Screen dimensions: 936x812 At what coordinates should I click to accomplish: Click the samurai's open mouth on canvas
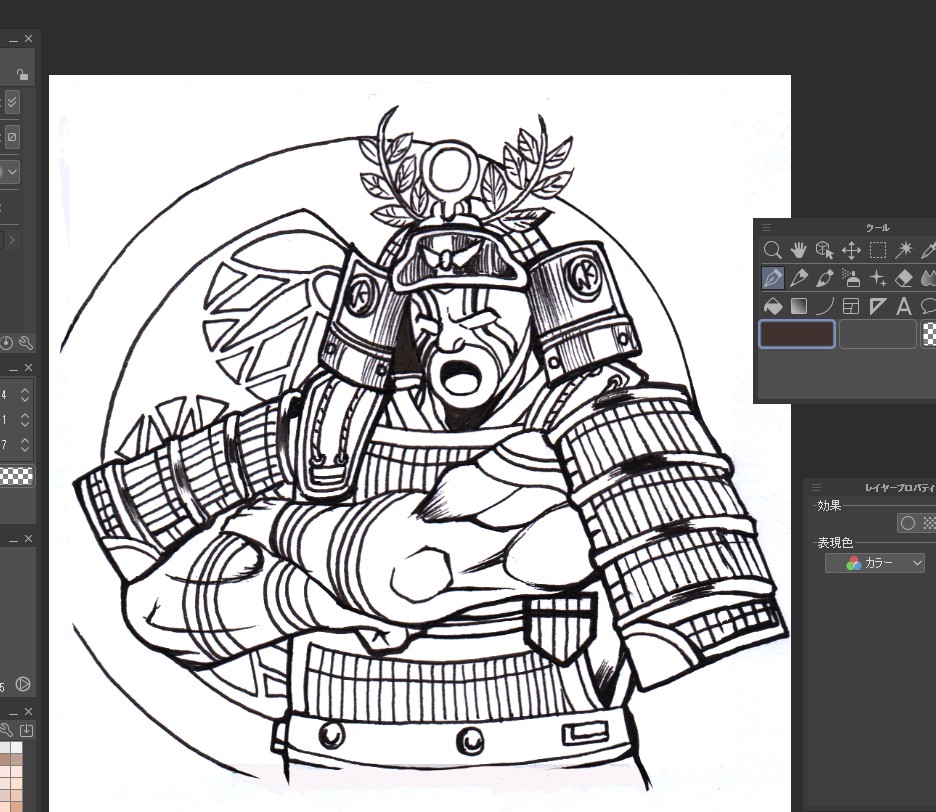click(x=459, y=377)
